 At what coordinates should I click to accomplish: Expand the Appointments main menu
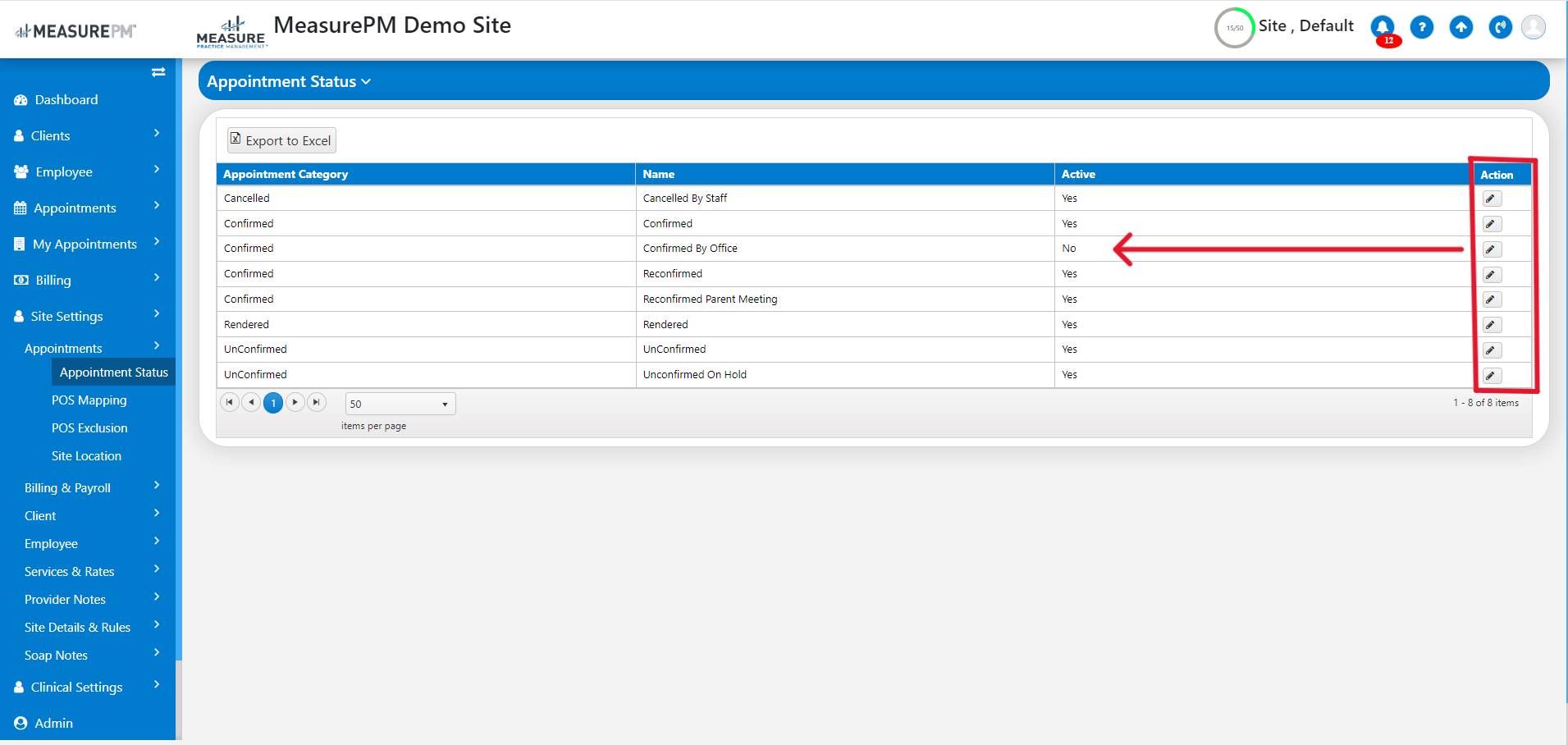point(88,208)
